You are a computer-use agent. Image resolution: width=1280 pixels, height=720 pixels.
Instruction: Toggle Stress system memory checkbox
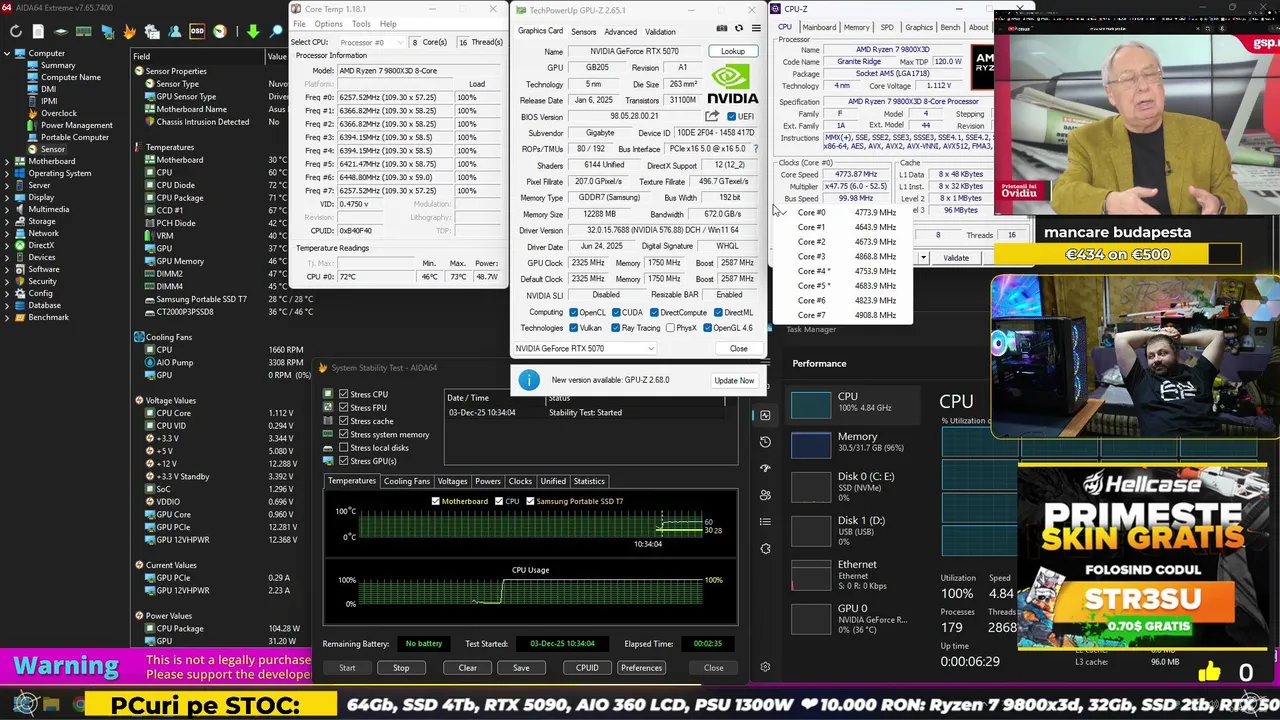pyautogui.click(x=343, y=434)
